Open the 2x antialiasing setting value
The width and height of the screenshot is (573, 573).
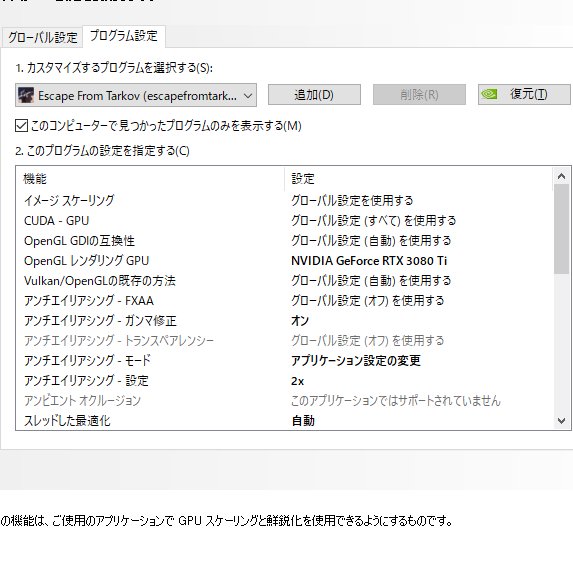297,381
